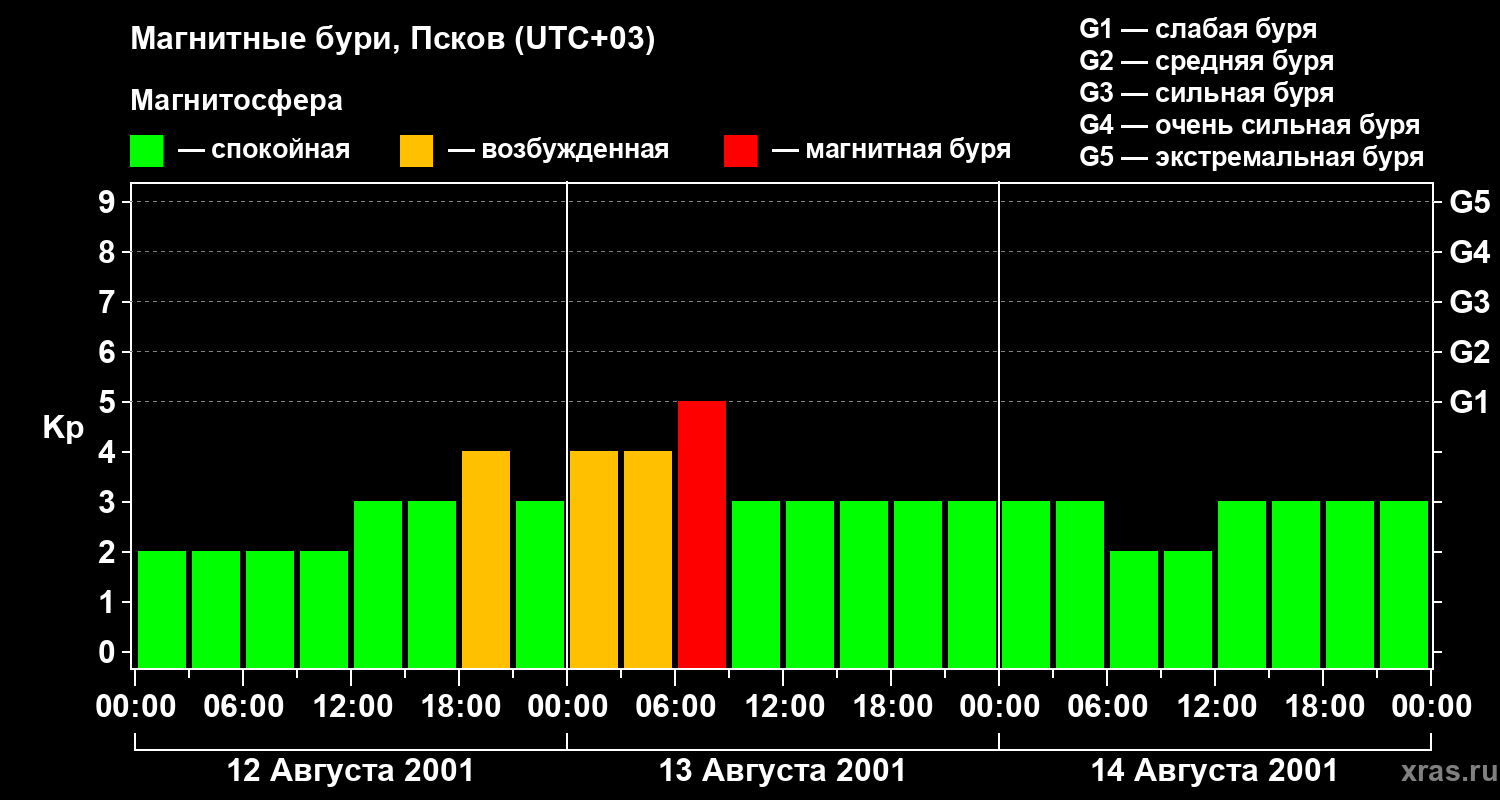Open the xras.ru watermark link
1500x800 pixels.
pos(1445,771)
